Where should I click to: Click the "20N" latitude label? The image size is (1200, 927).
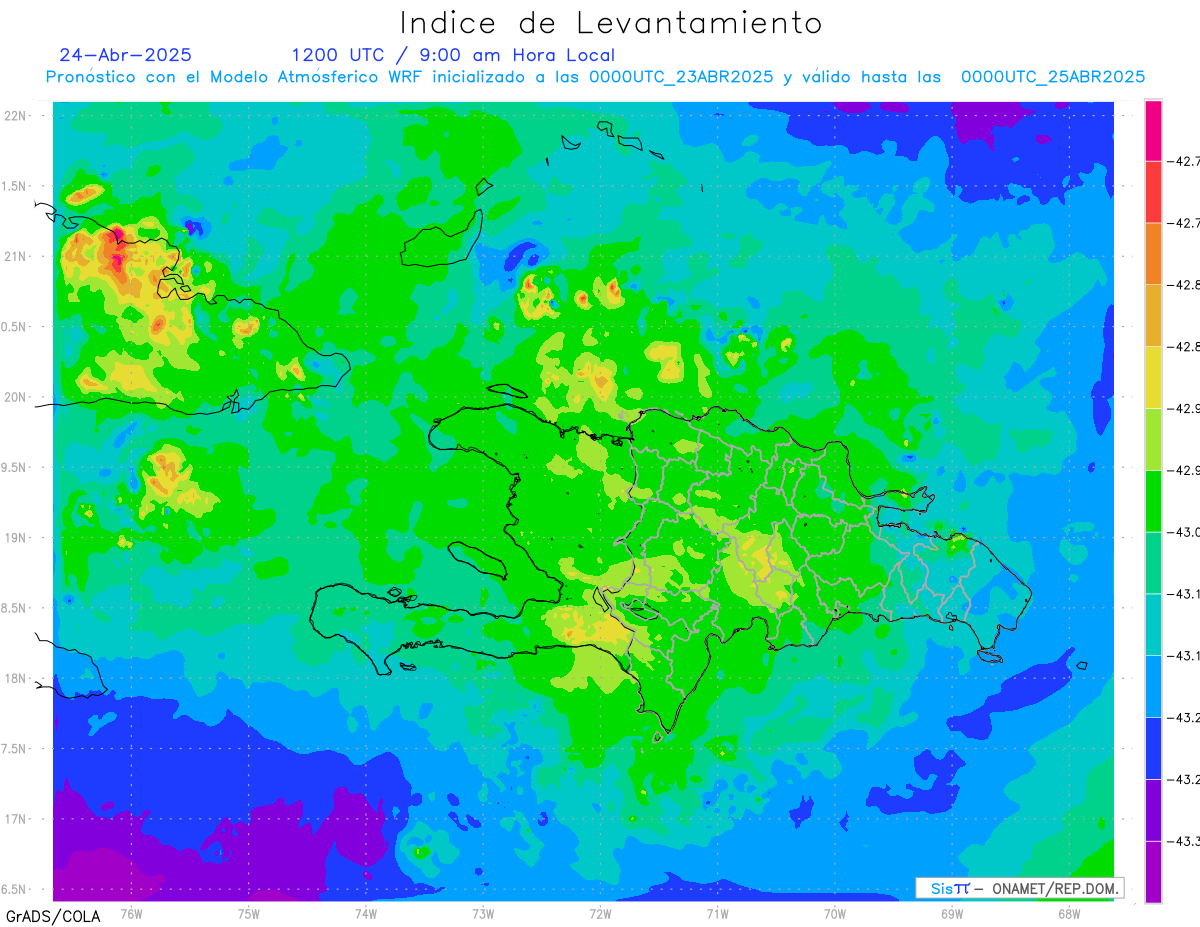(17, 397)
